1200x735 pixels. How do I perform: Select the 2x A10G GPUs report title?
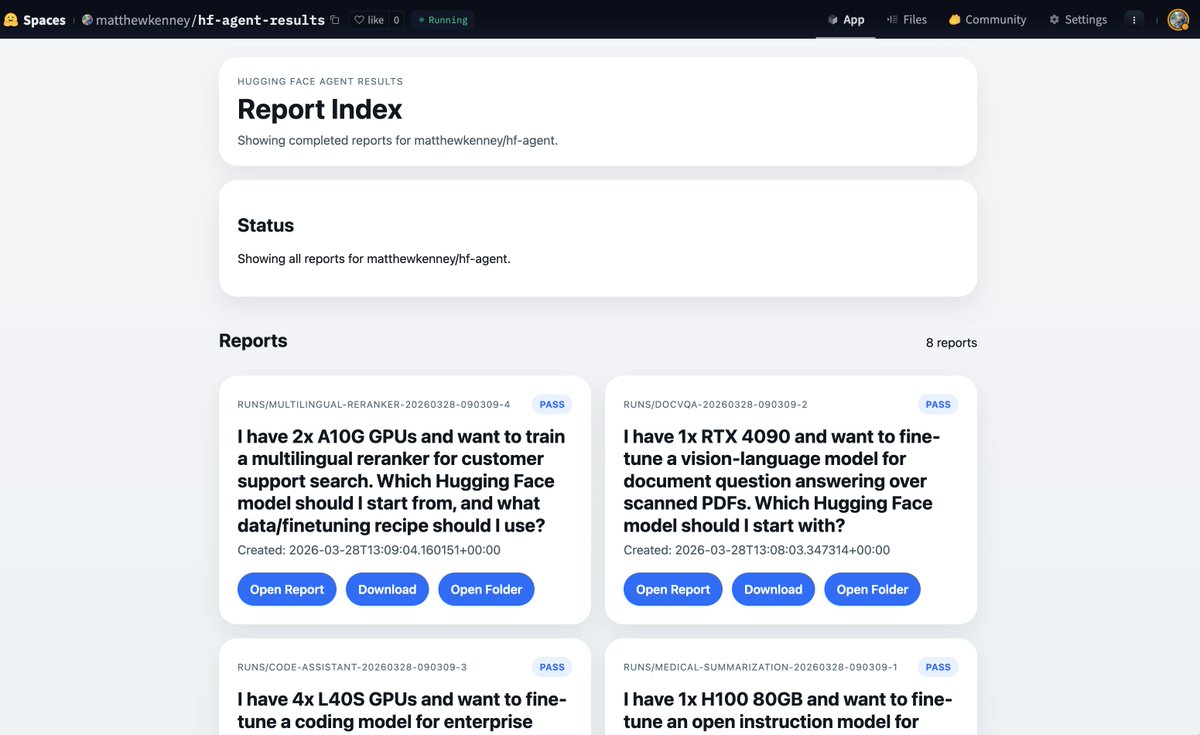(x=402, y=481)
